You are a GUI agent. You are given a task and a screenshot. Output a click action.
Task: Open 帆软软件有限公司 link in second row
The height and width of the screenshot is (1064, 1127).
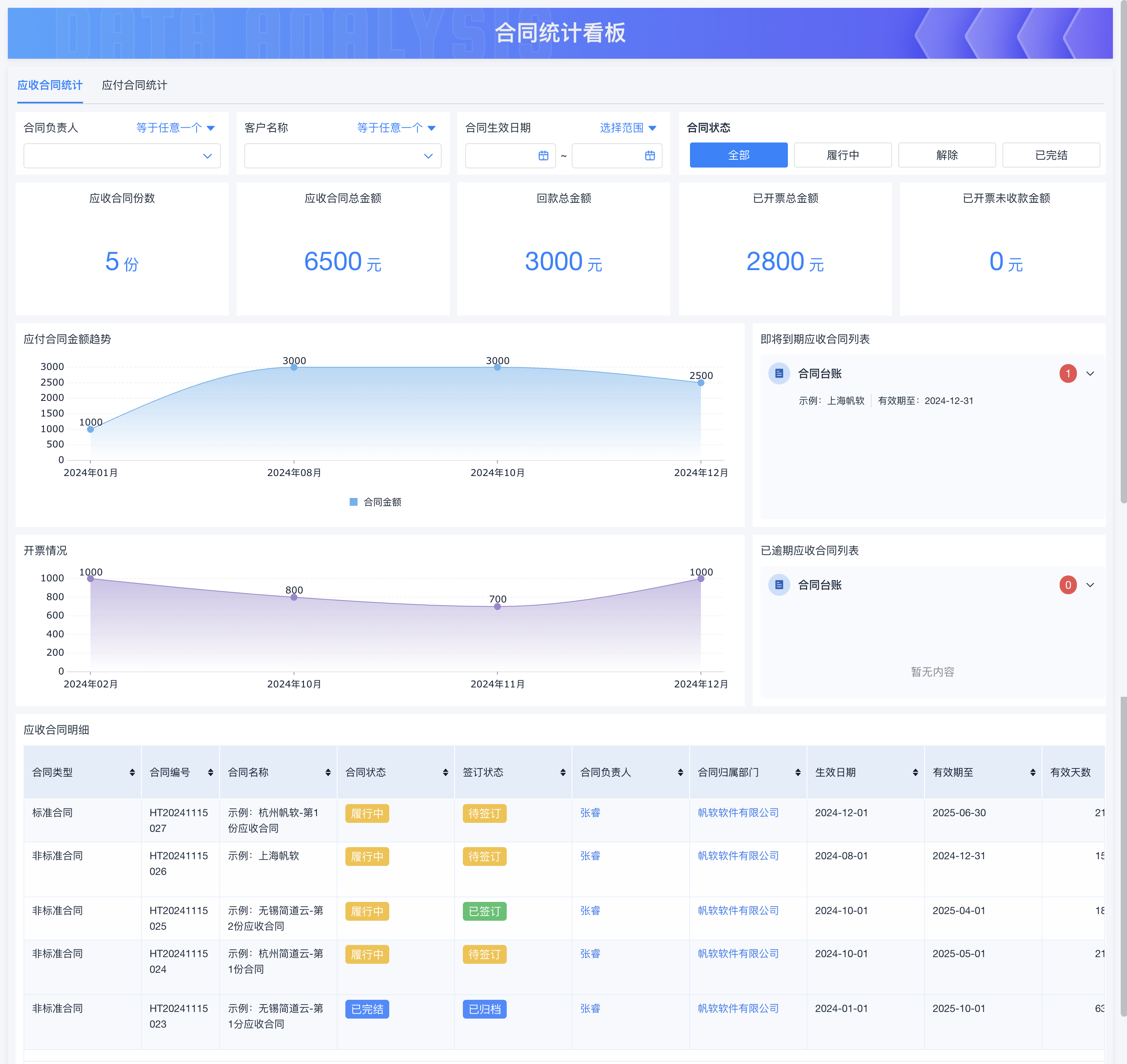(x=738, y=856)
